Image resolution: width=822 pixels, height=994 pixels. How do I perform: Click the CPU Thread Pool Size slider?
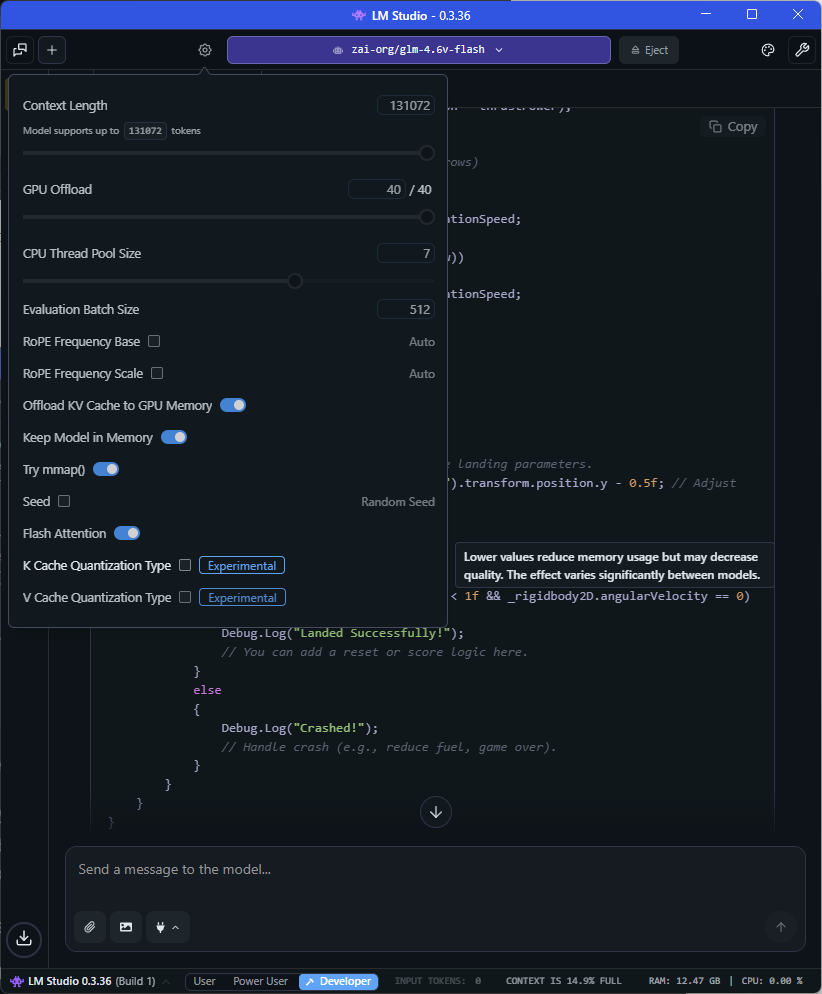295,281
